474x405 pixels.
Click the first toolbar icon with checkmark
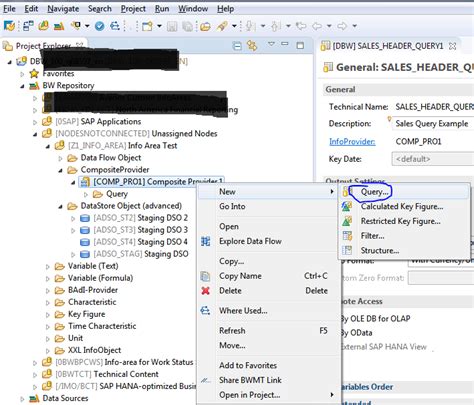[9, 26]
